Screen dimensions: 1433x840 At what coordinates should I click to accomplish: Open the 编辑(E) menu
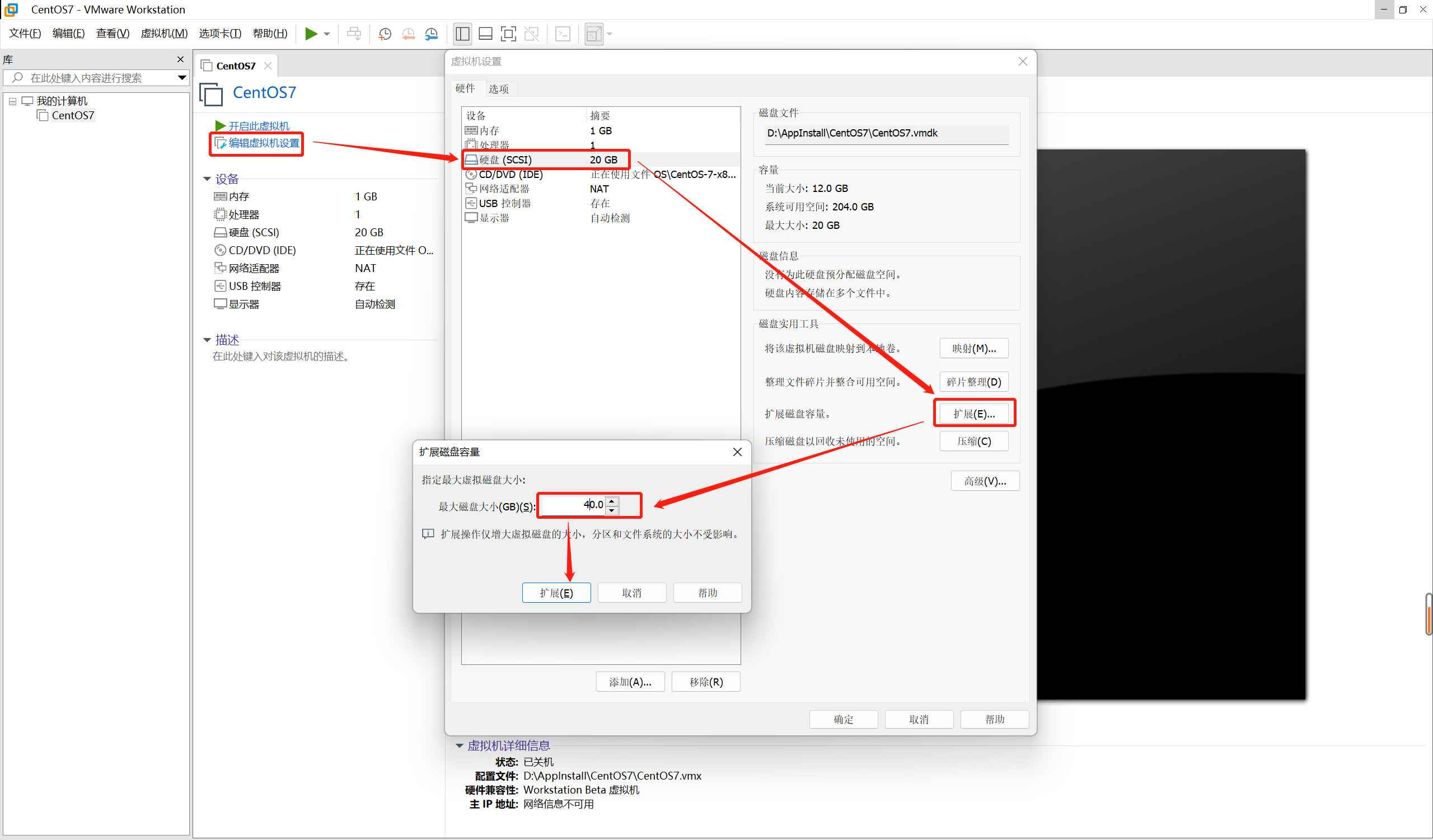[68, 34]
